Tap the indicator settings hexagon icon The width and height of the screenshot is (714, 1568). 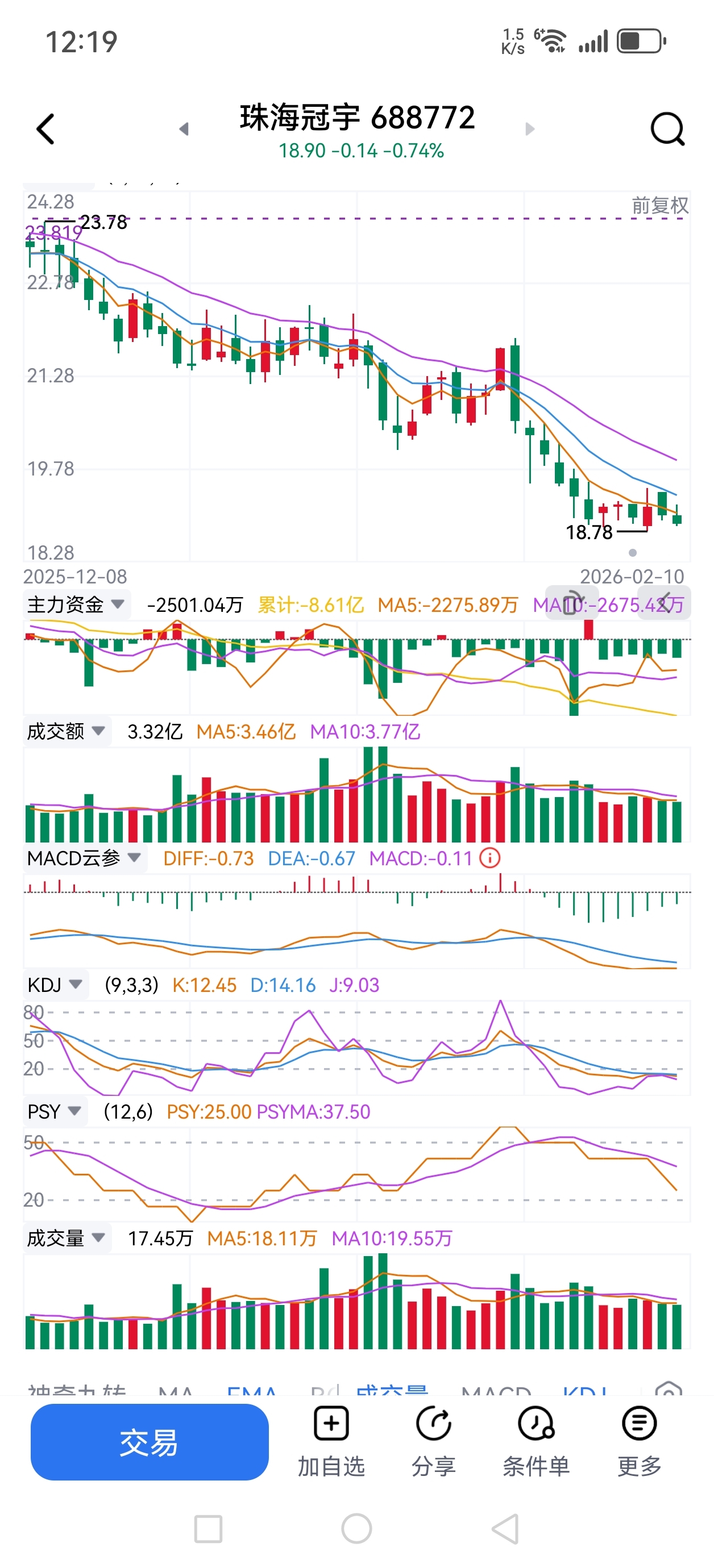click(x=669, y=1389)
